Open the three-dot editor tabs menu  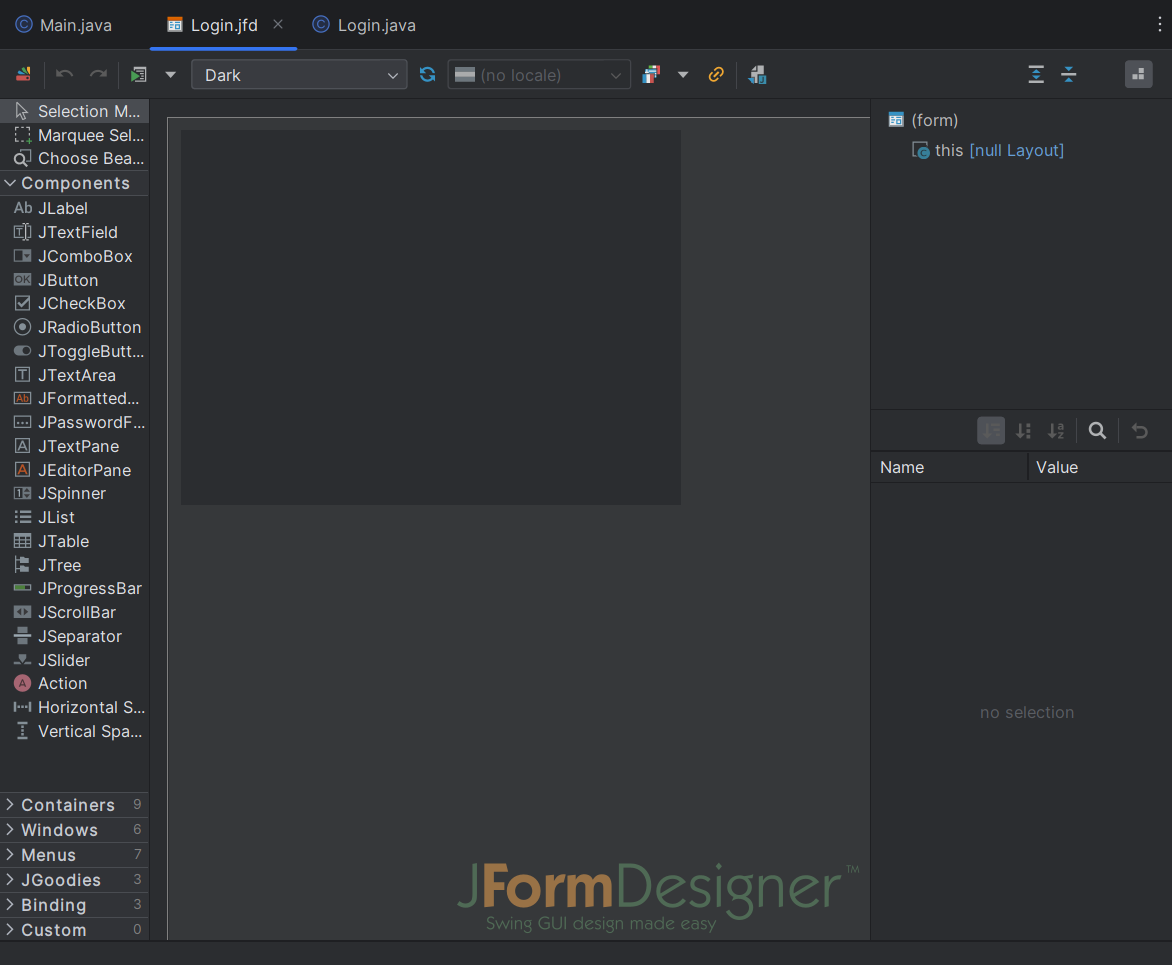coord(1159,25)
